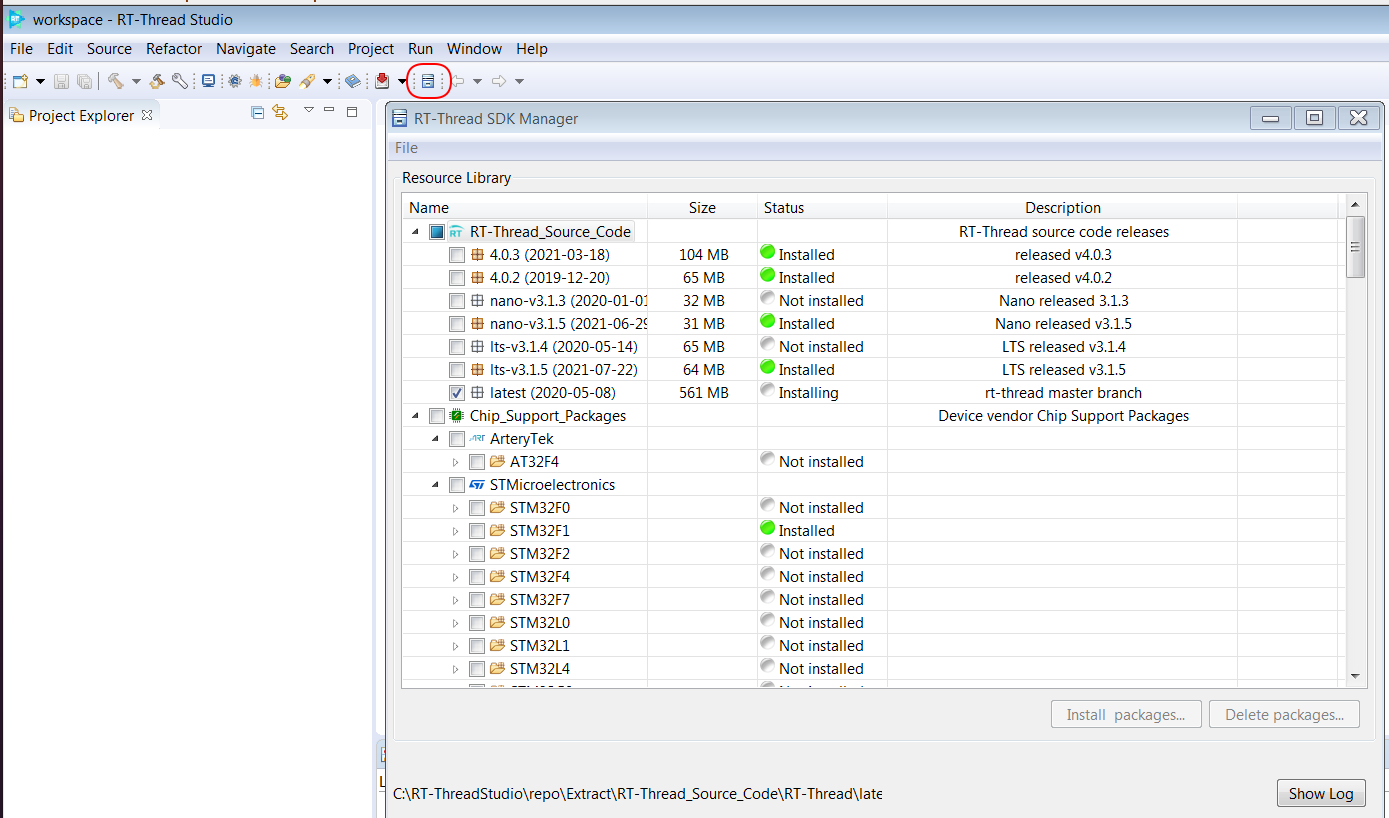Viewport: 1389px width, 818px height.
Task: Expand the STM32F0 tree node
Action: [x=456, y=508]
